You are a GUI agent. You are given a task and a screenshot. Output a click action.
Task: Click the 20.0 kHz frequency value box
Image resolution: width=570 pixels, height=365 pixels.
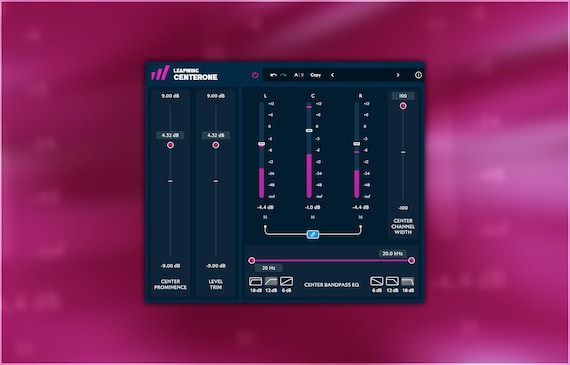pyautogui.click(x=392, y=253)
